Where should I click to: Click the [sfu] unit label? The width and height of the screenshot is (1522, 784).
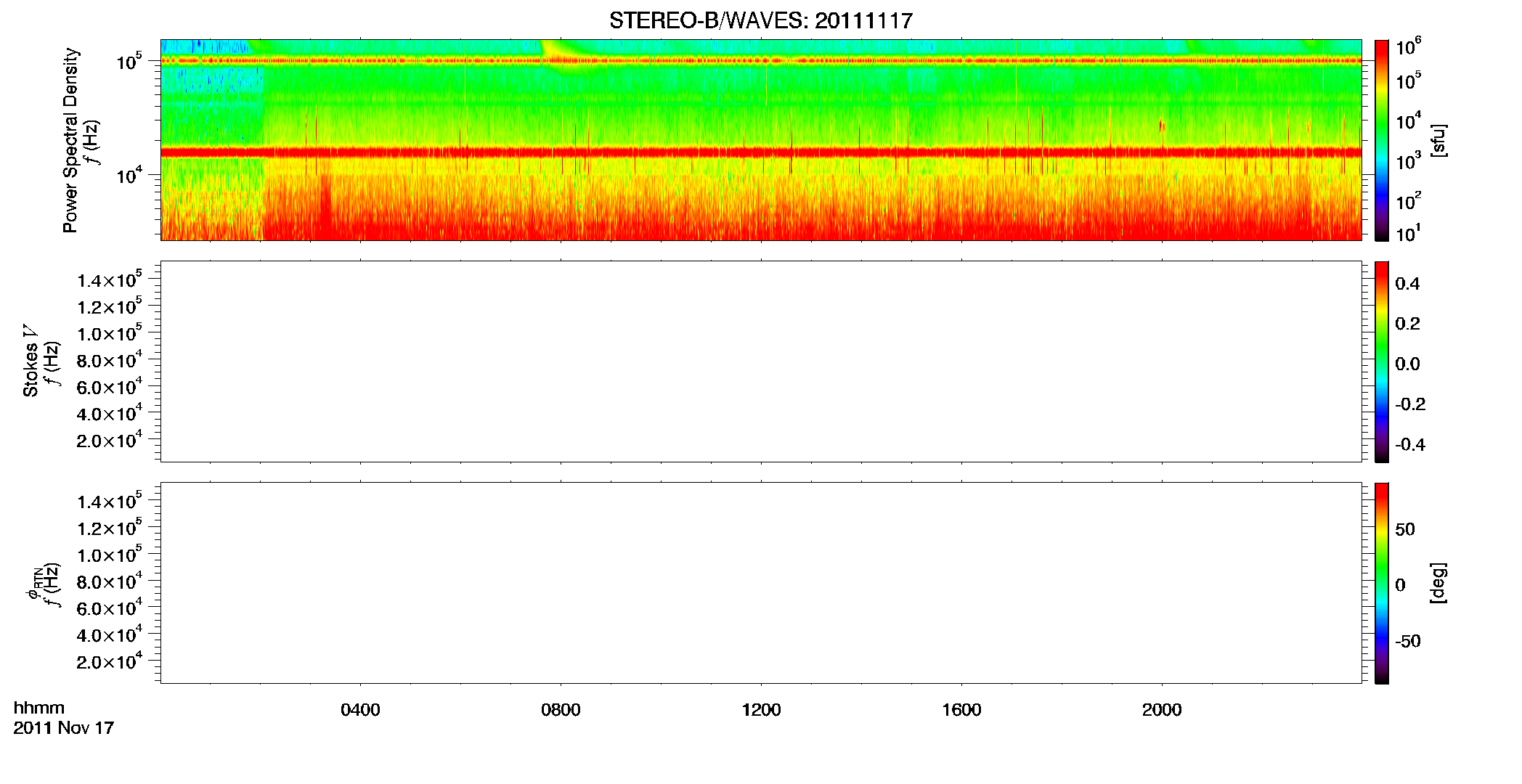[1438, 140]
